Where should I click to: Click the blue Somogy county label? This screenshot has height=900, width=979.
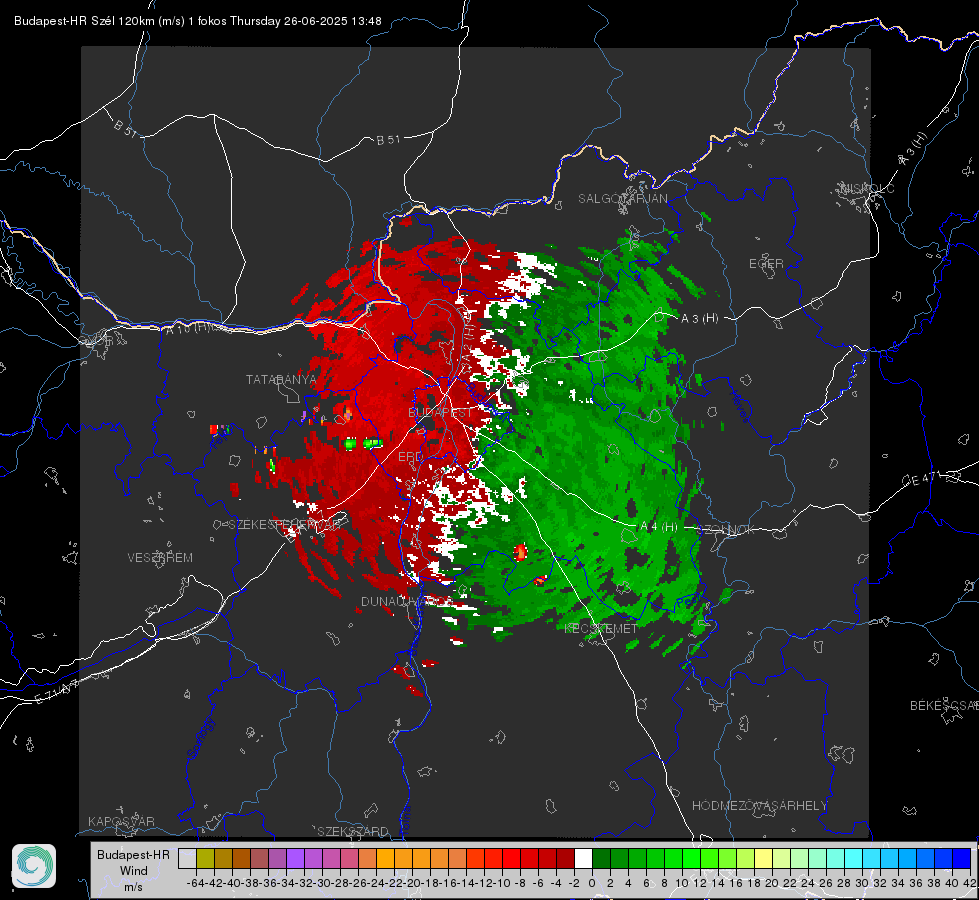coord(202,738)
